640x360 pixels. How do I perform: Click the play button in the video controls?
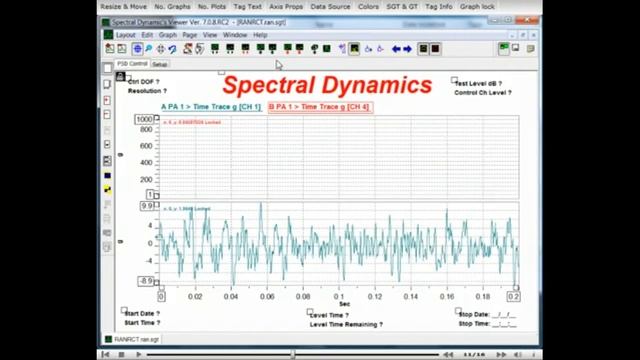pos(138,354)
